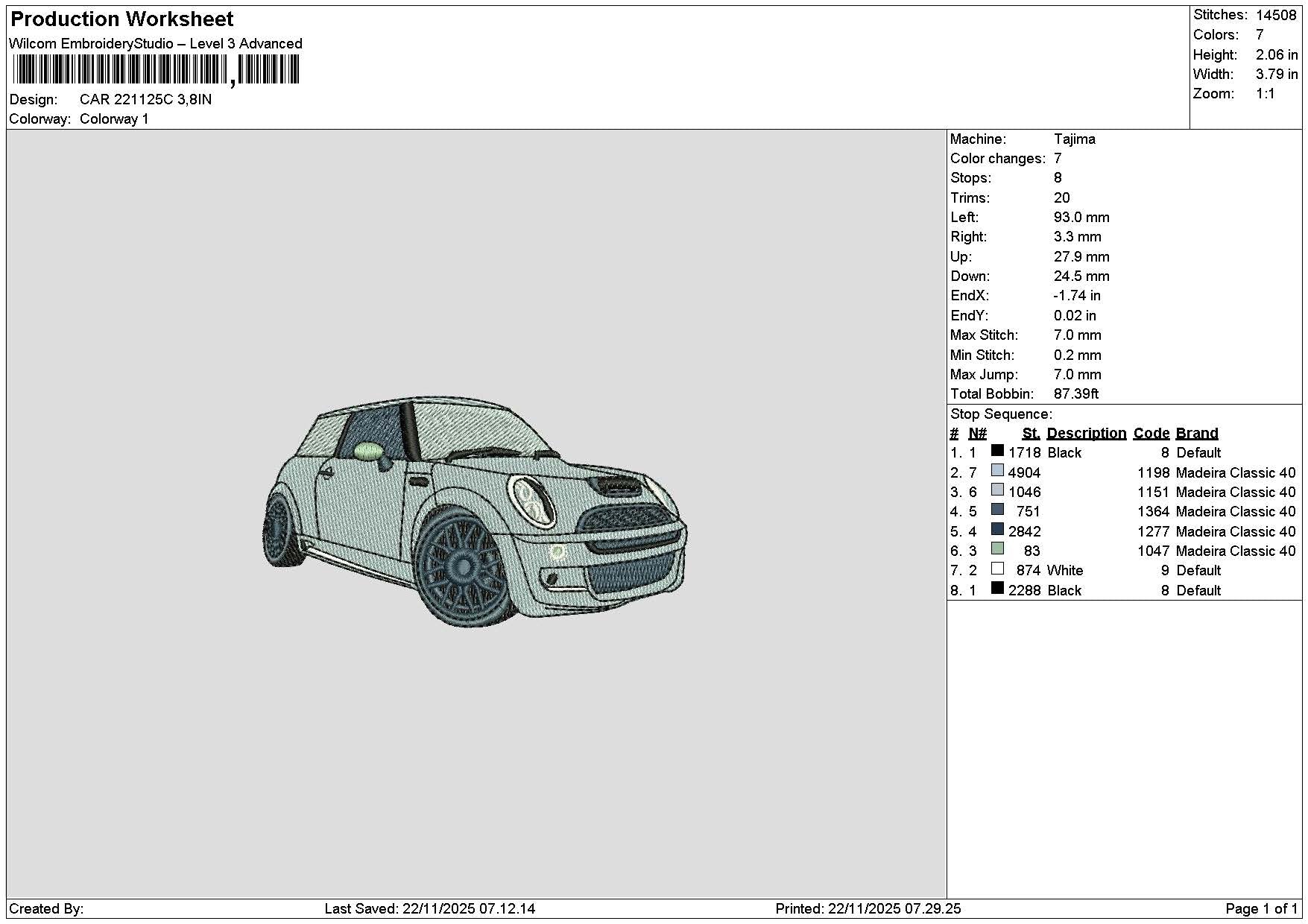This screenshot has height=924, width=1308.
Task: Click the 'N#' column header
Action: tap(977, 434)
